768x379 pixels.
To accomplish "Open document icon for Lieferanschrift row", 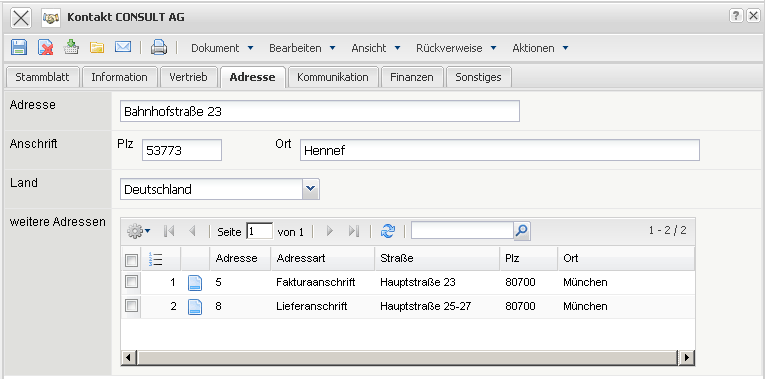I will tap(195, 307).
